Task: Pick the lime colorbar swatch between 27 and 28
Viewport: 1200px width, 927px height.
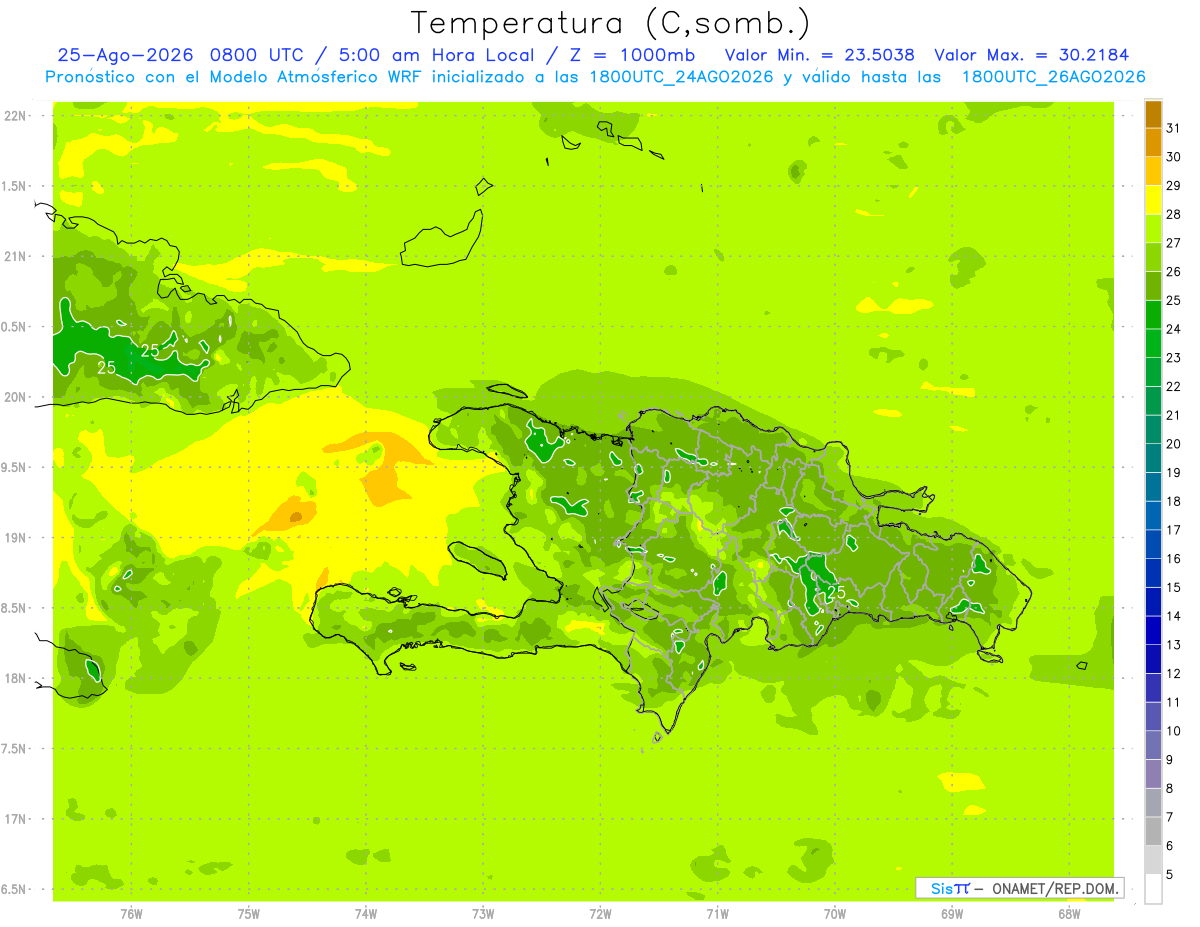Action: click(1153, 229)
